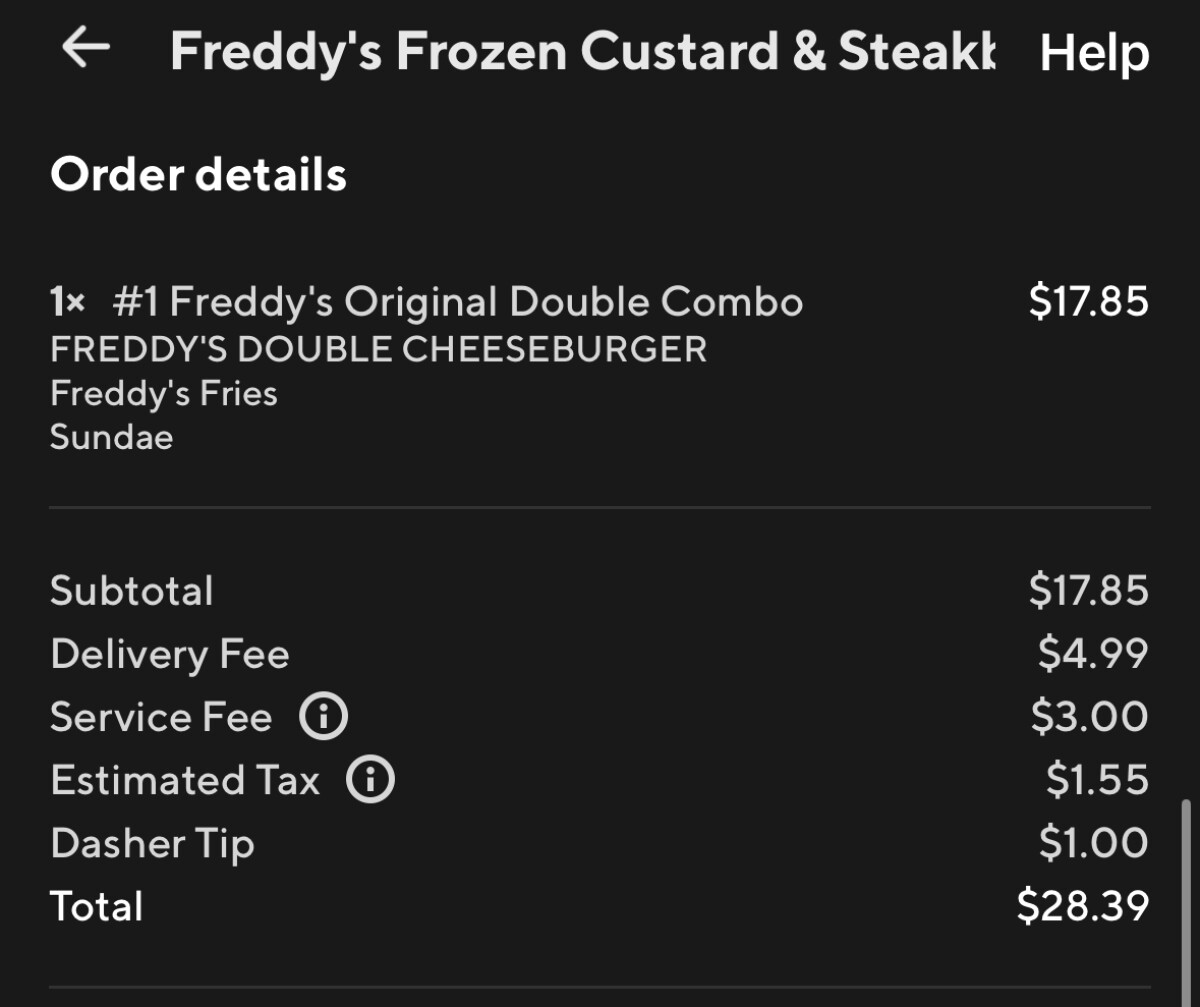Open the Service Fee info icon
Screen dimensions: 1200x1007
pyautogui.click(x=323, y=717)
